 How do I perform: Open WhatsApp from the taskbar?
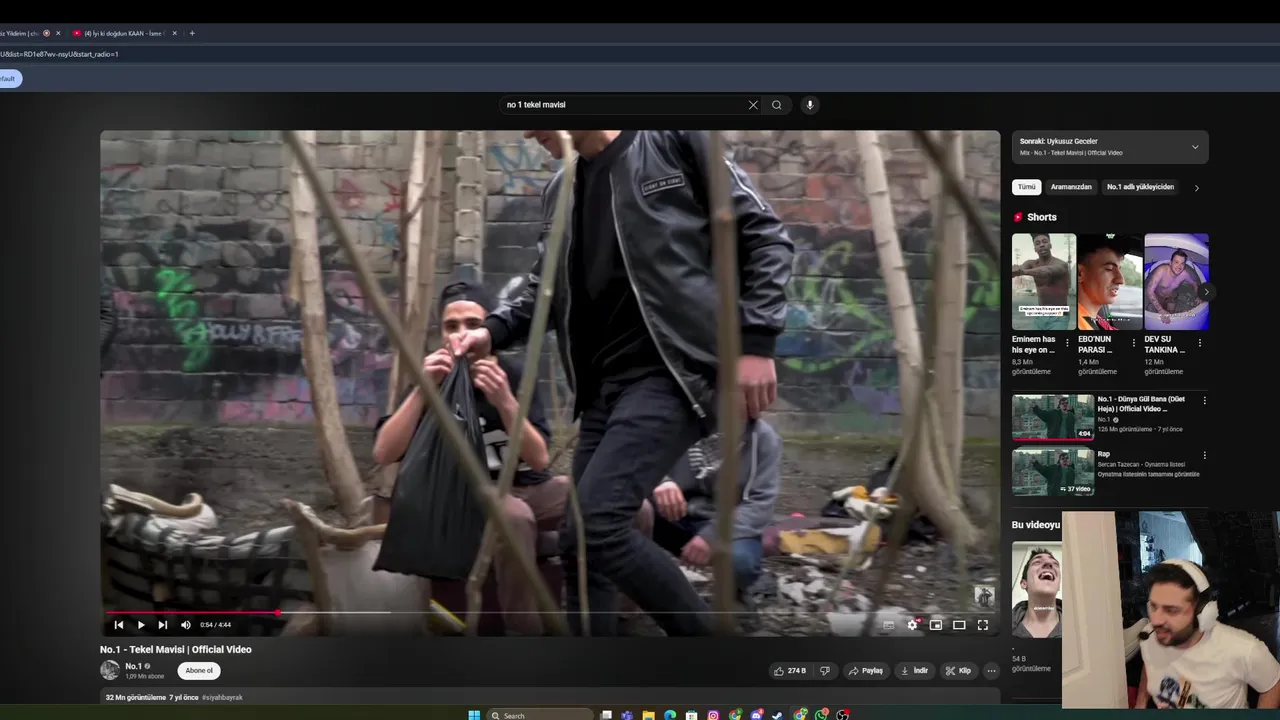(x=822, y=714)
